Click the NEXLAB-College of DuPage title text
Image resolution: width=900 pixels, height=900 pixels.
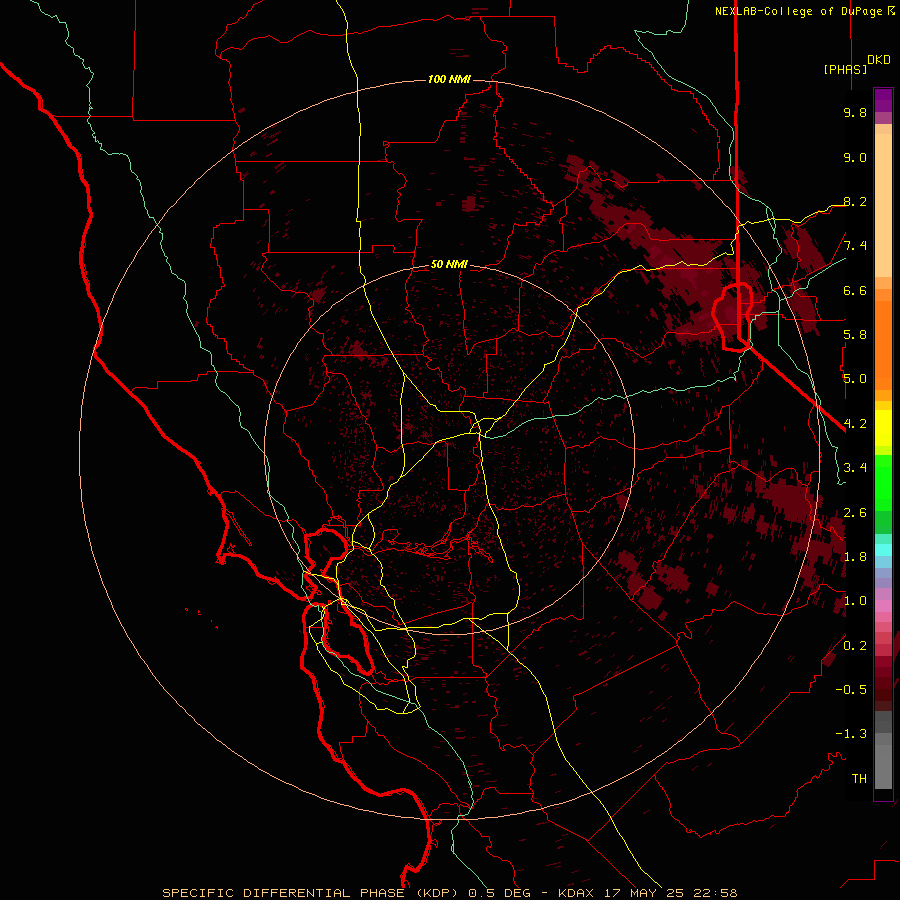coord(804,11)
